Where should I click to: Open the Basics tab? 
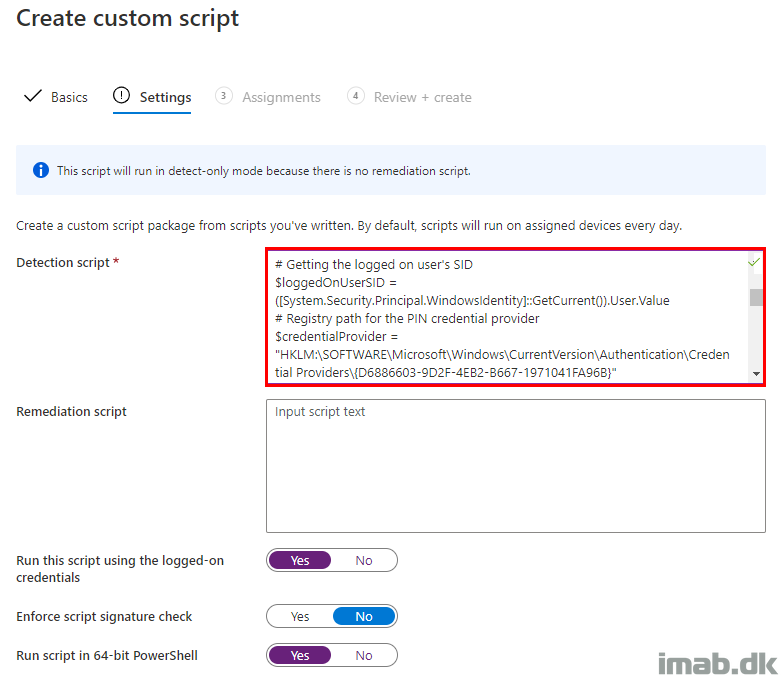[69, 97]
